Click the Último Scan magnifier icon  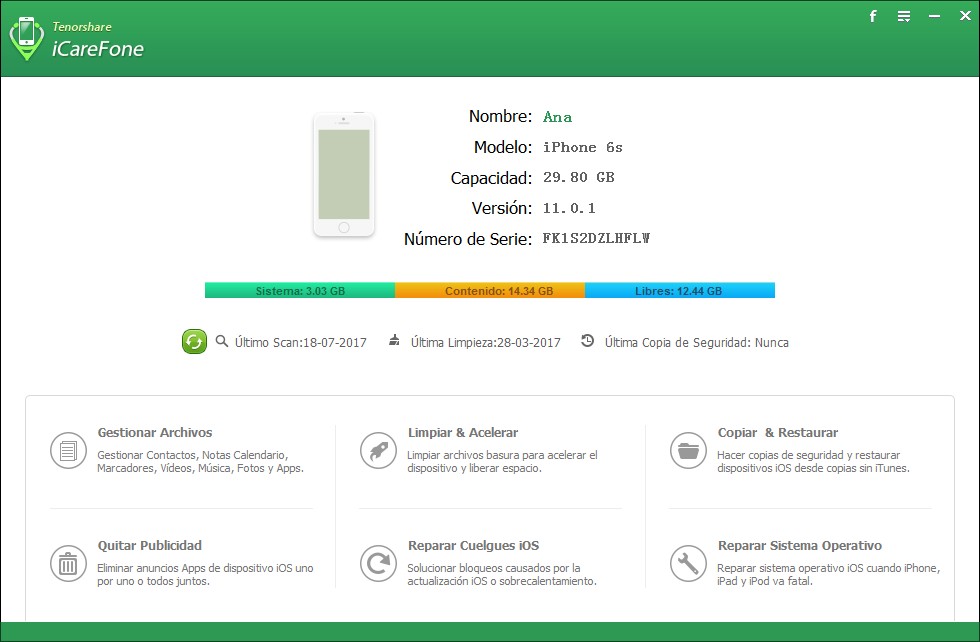pos(222,341)
